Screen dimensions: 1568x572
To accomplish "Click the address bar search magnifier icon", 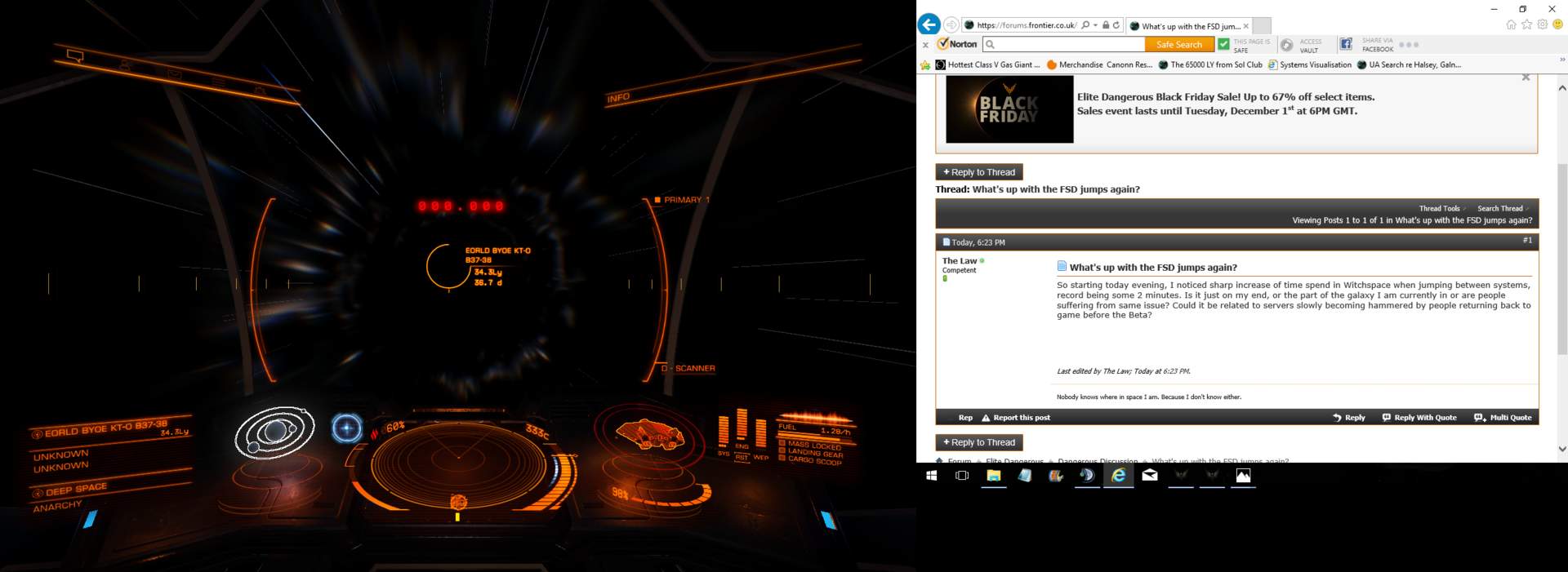I will [x=1085, y=25].
